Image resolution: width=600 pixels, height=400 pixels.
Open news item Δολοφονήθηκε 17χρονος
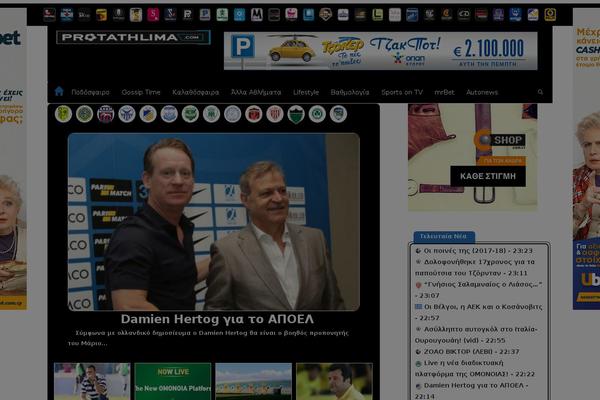(x=475, y=268)
